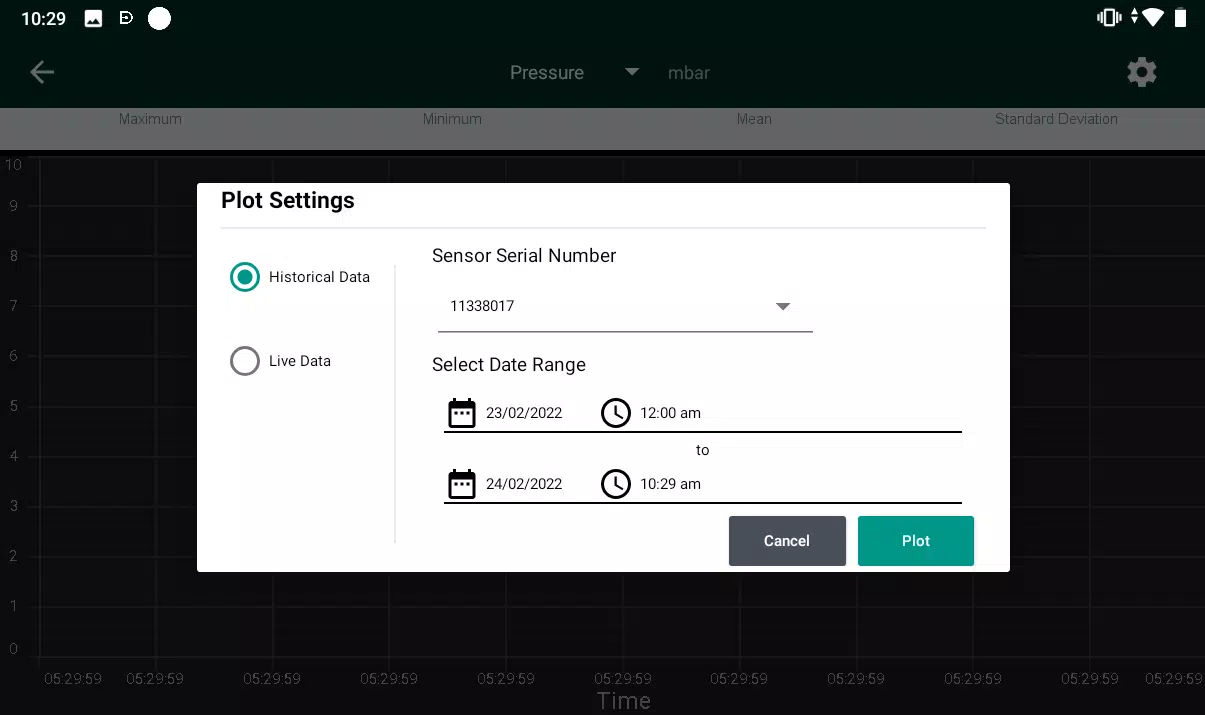This screenshot has height=715, width=1205.
Task: Click the Plot button
Action: coord(916,541)
